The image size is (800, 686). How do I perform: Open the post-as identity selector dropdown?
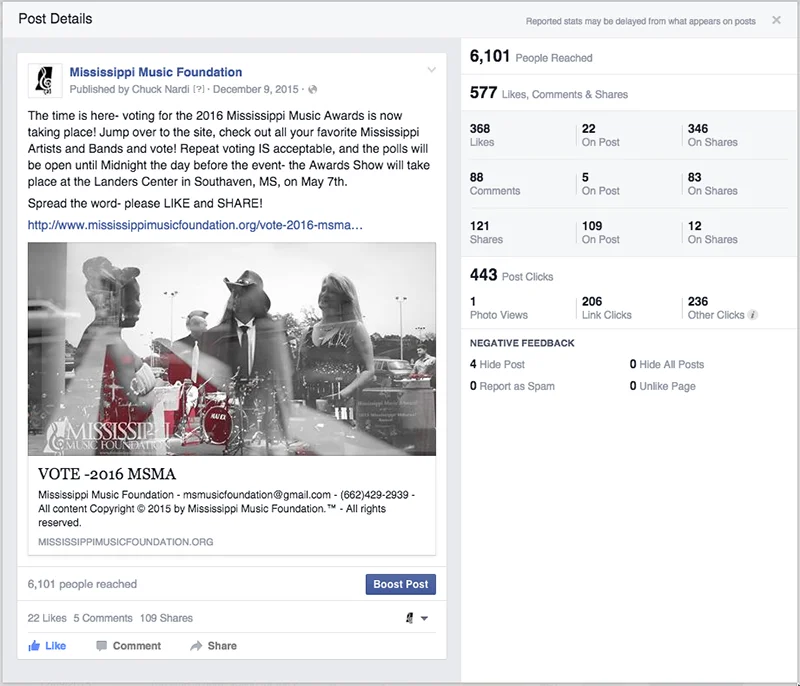point(416,618)
